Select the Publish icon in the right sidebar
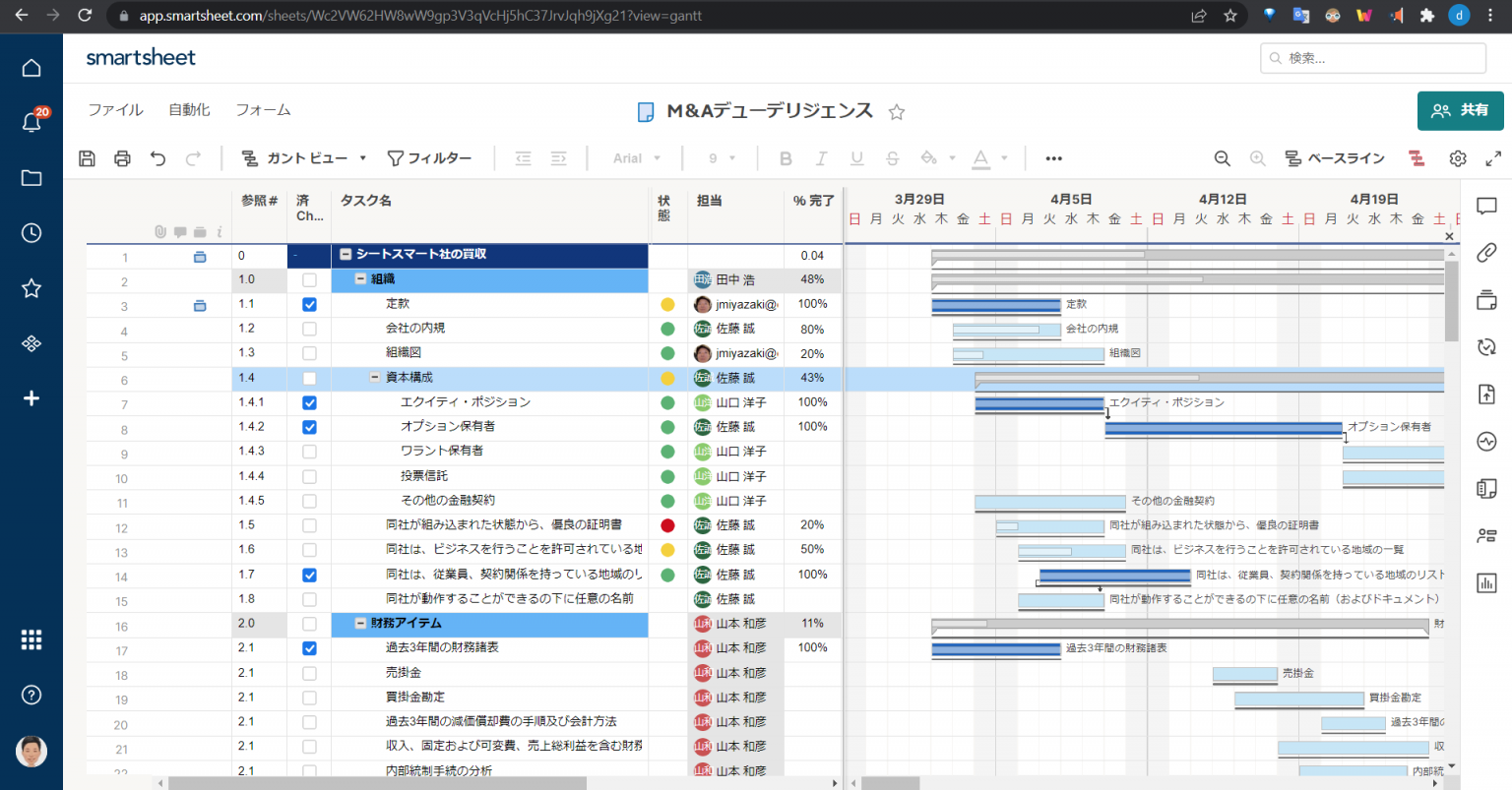Screen dimensions: 1512x790 (x=1486, y=394)
